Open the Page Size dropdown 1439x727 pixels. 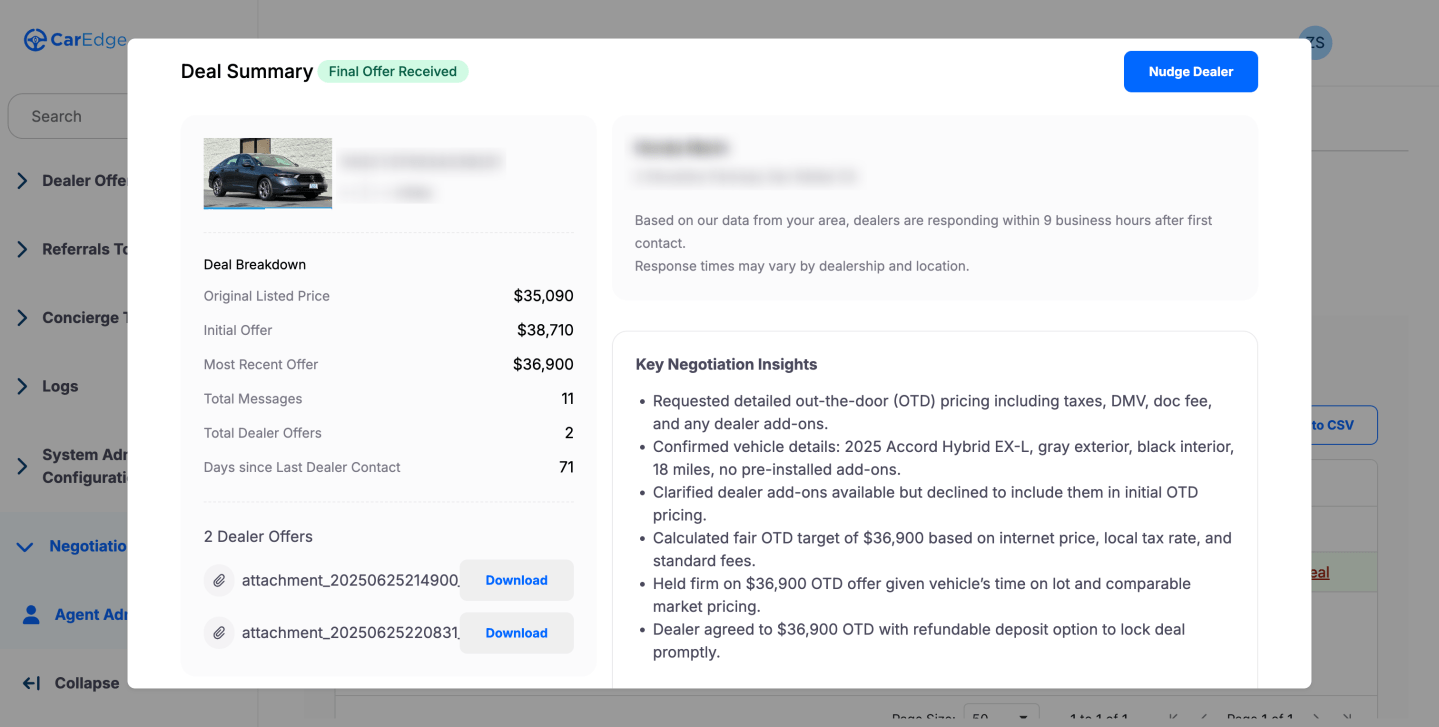coord(1000,719)
